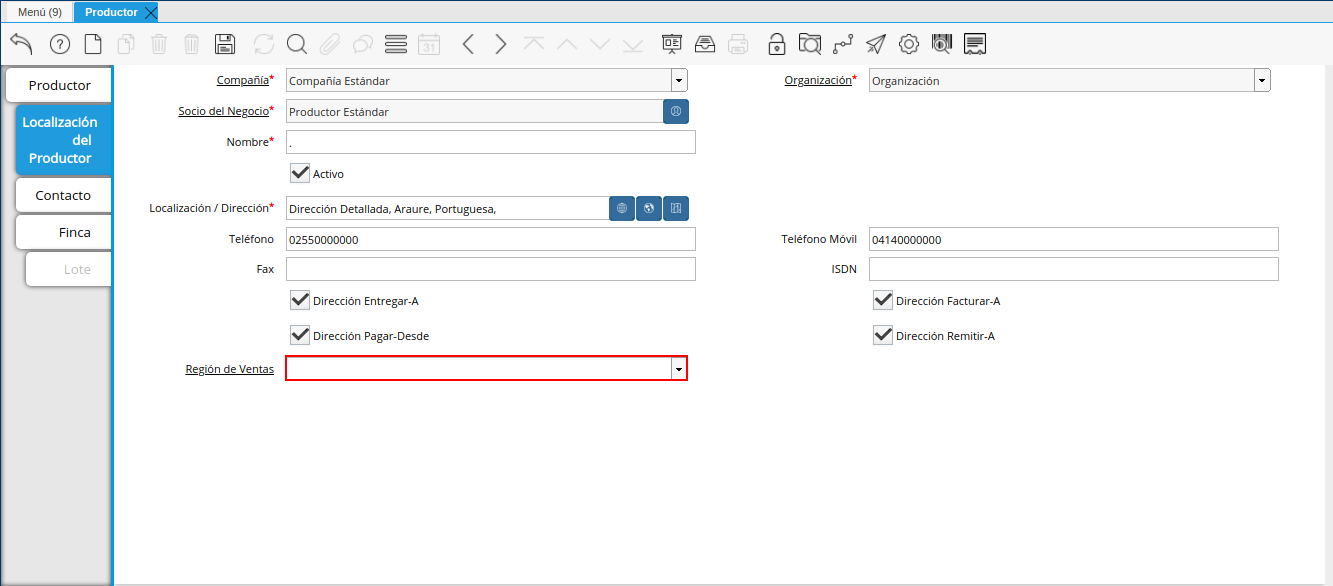The image size is (1333, 586).
Task: Click the parent record up chevron icon
Action: point(567,44)
